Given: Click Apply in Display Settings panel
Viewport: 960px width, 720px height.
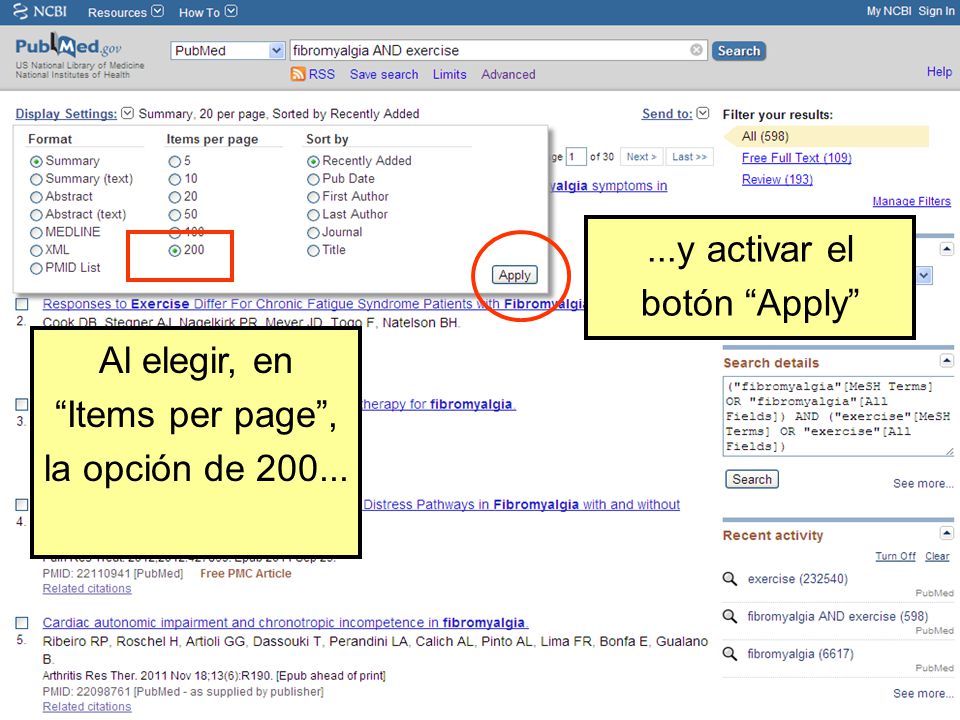Looking at the screenshot, I should [514, 275].
